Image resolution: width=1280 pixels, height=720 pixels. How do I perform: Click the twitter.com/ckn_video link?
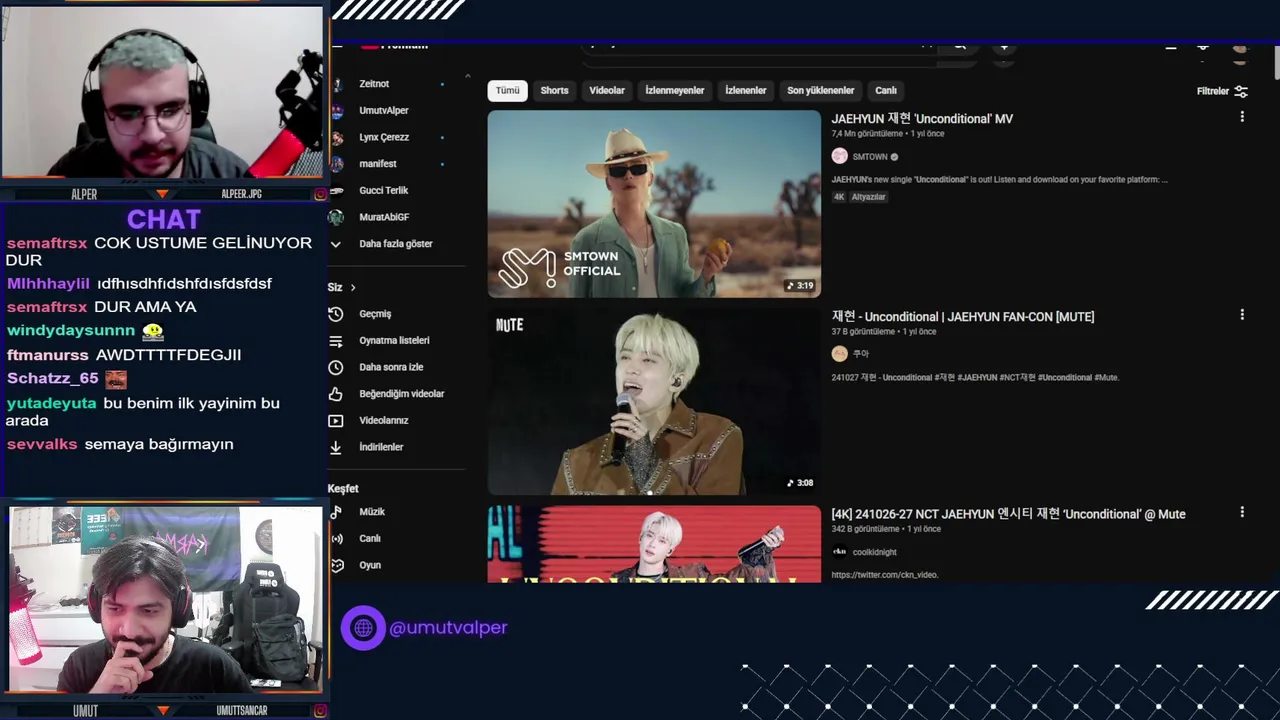(884, 575)
